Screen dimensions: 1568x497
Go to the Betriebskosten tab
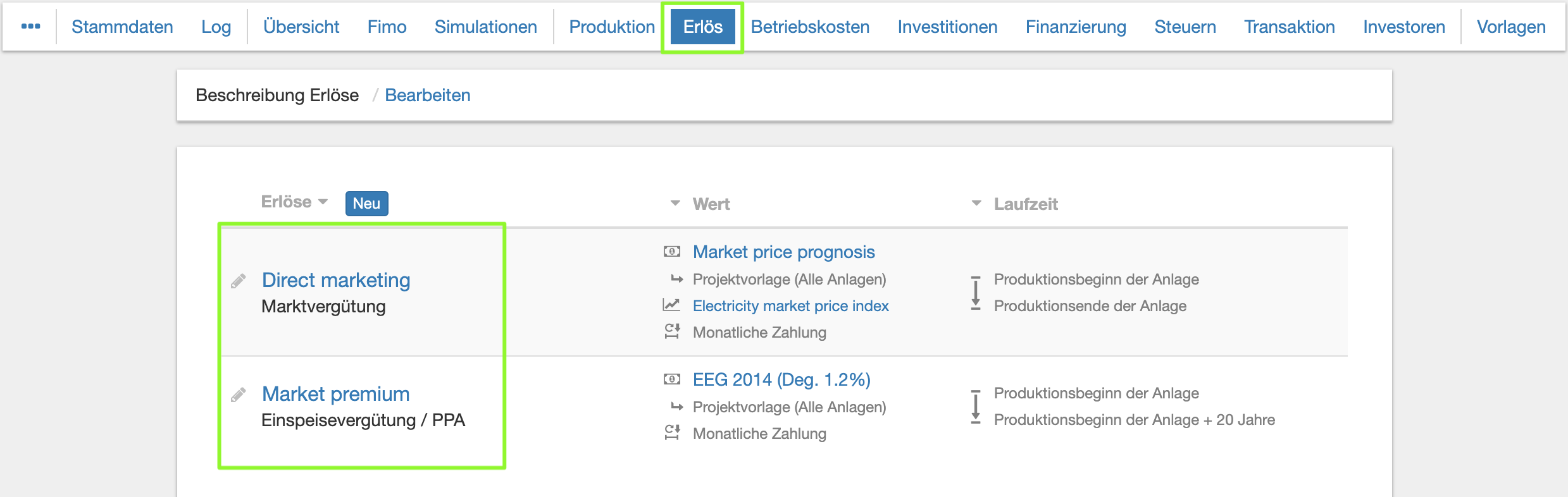tap(810, 27)
